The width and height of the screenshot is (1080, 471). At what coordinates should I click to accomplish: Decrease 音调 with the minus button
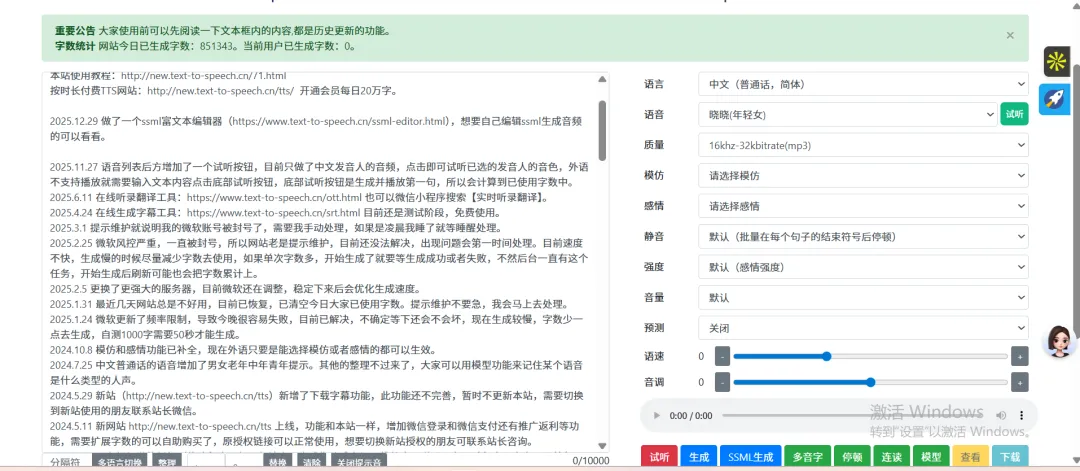722,382
